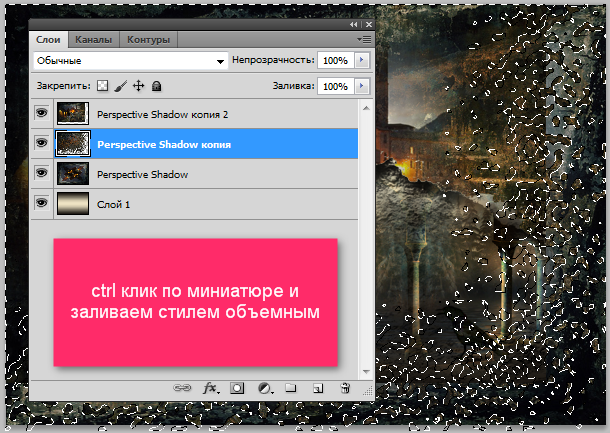Select layer name Perspective Shadow копия
This screenshot has width=610, height=433.
pyautogui.click(x=164, y=145)
